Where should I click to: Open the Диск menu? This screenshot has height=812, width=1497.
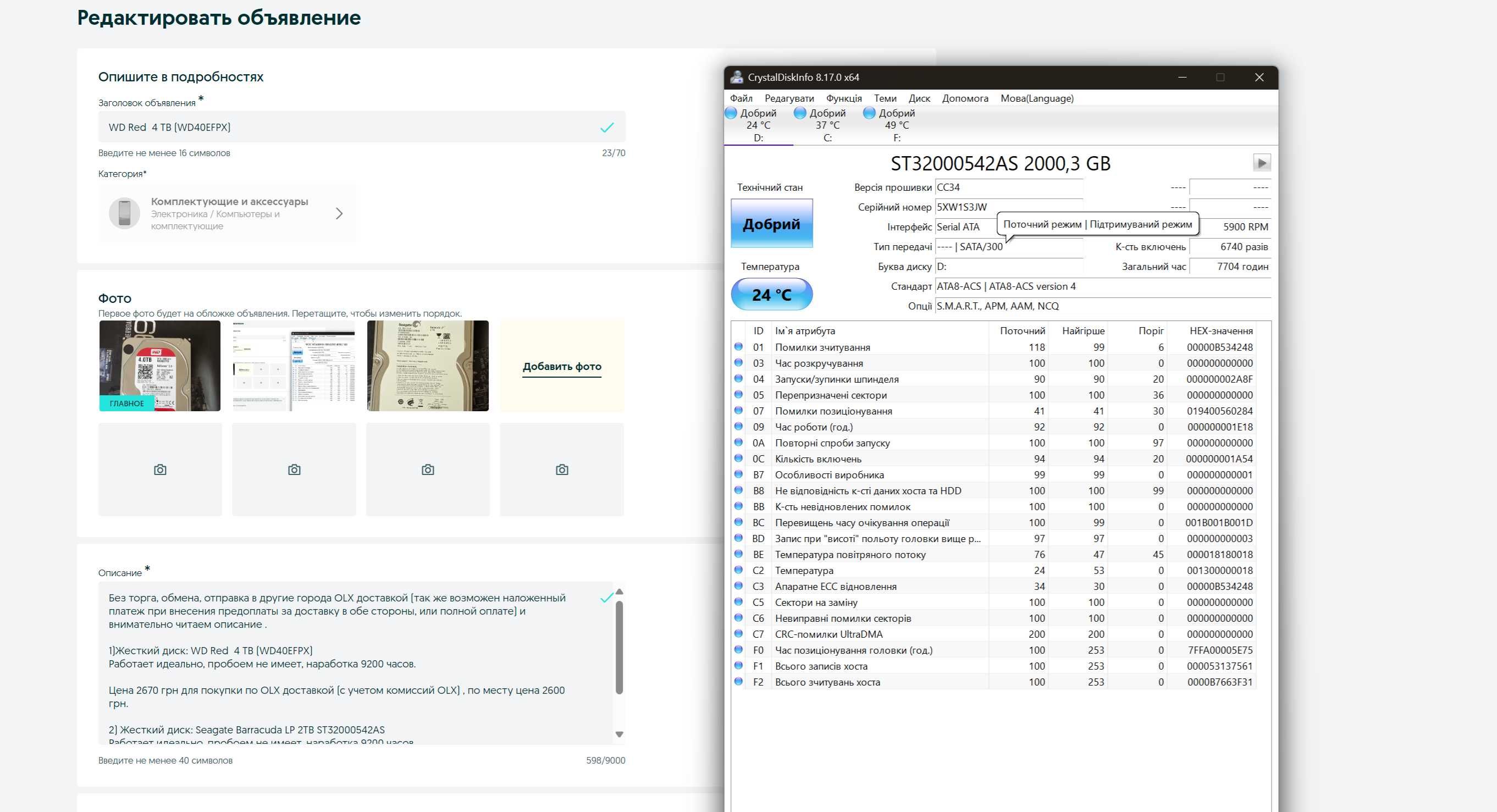coord(919,98)
